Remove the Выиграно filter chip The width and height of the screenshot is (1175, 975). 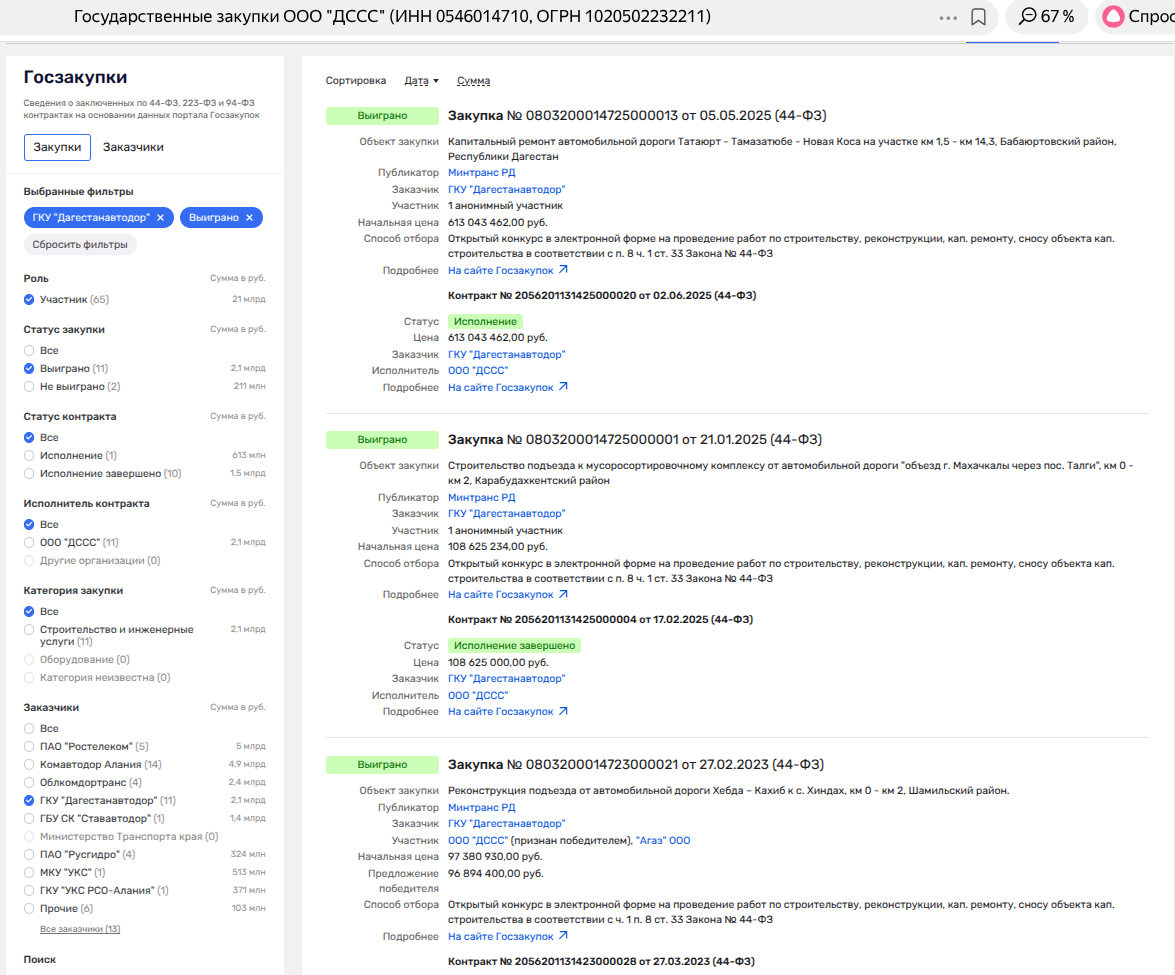click(249, 217)
